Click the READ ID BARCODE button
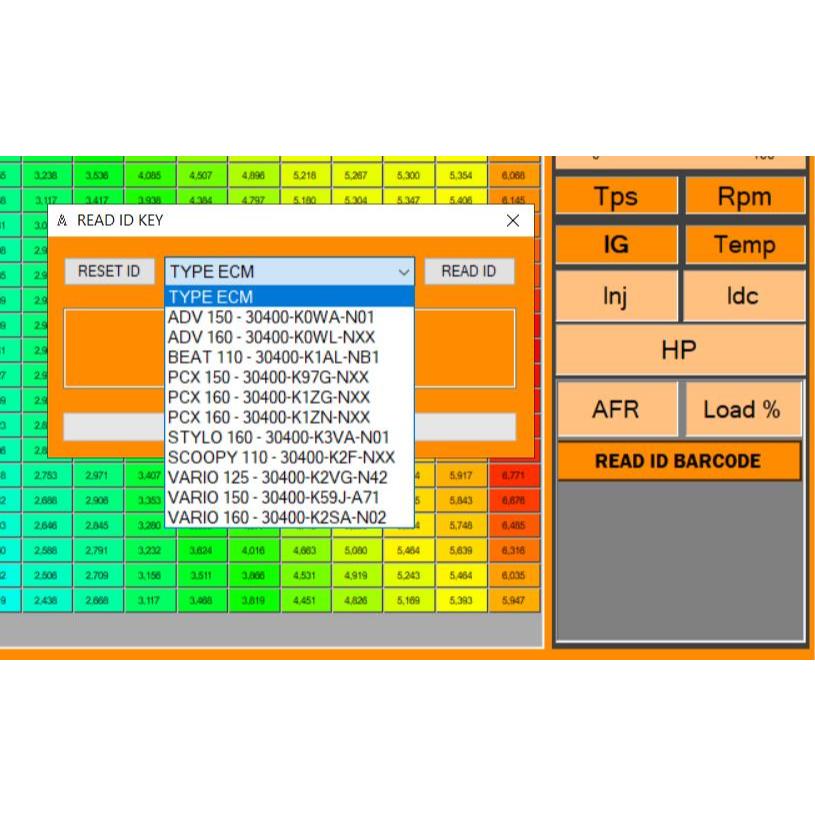 point(678,461)
